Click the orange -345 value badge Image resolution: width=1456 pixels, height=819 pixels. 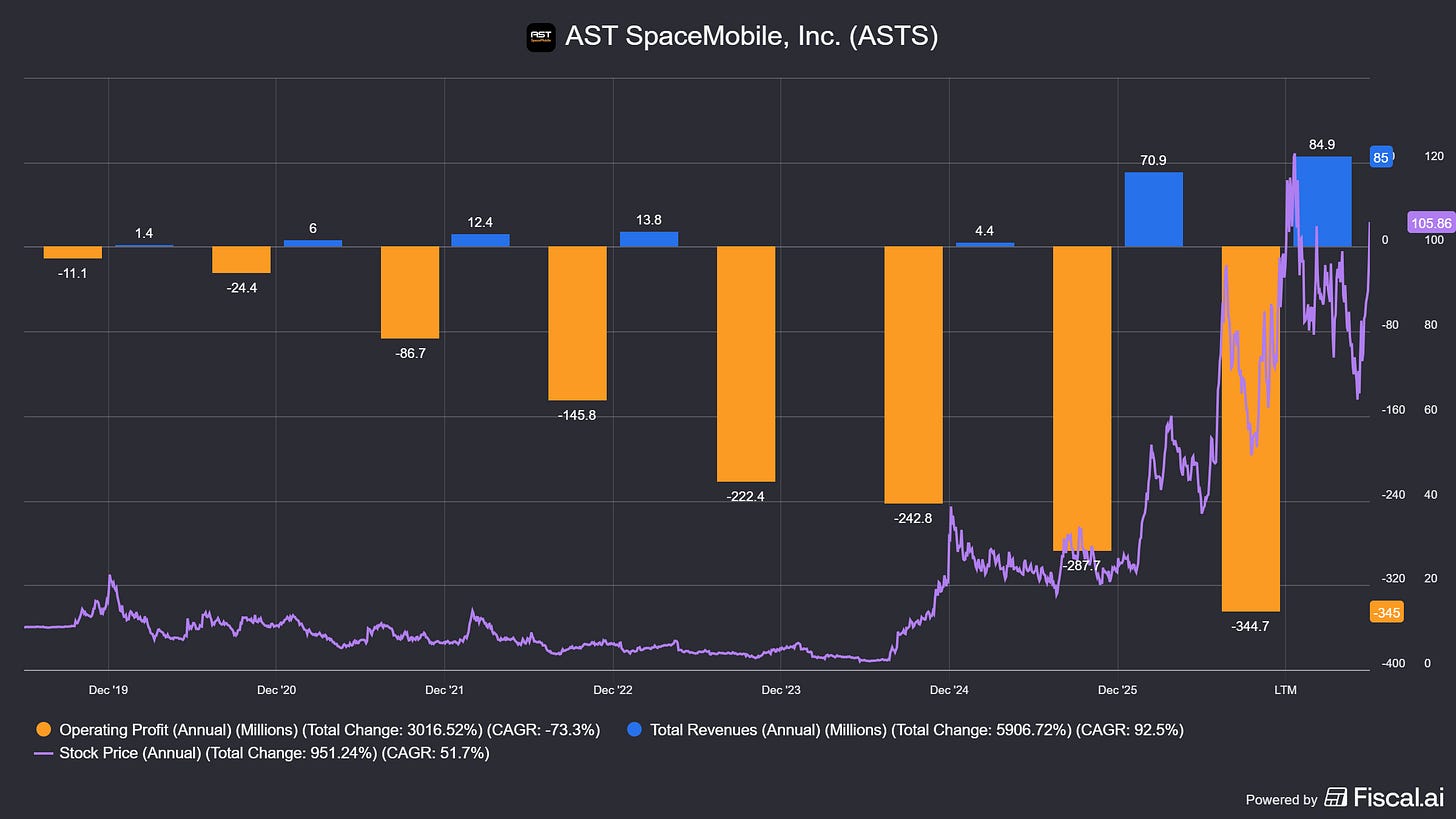1385,612
